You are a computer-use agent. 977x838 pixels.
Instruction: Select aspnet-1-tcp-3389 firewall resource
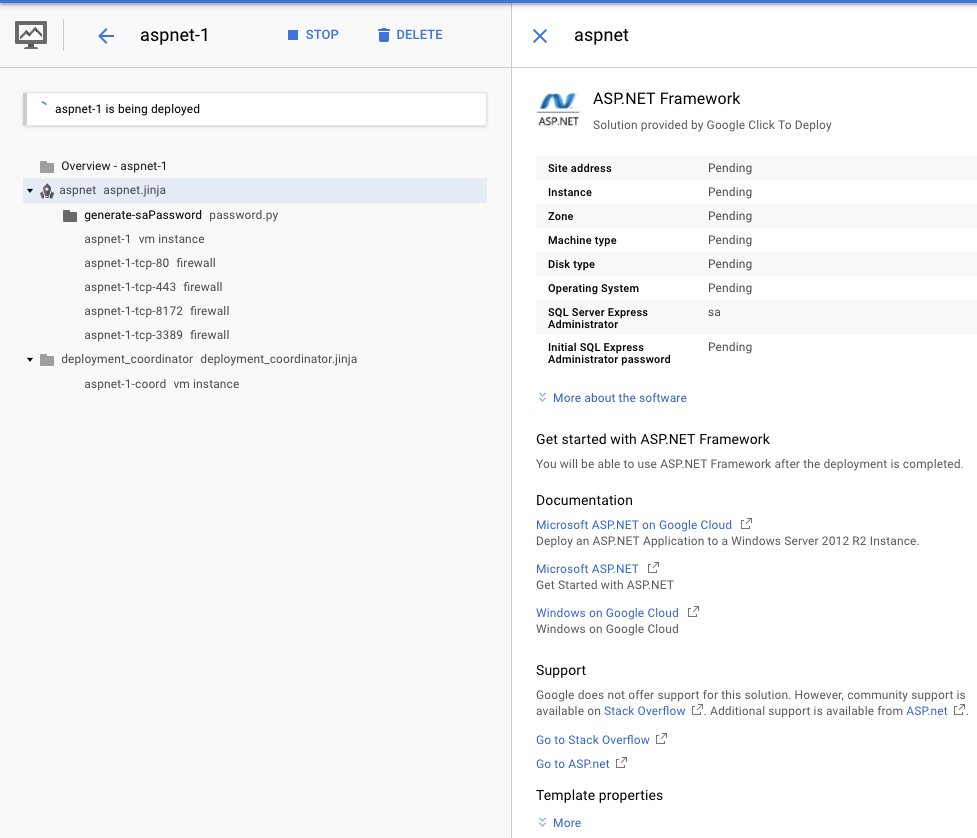[156, 336]
